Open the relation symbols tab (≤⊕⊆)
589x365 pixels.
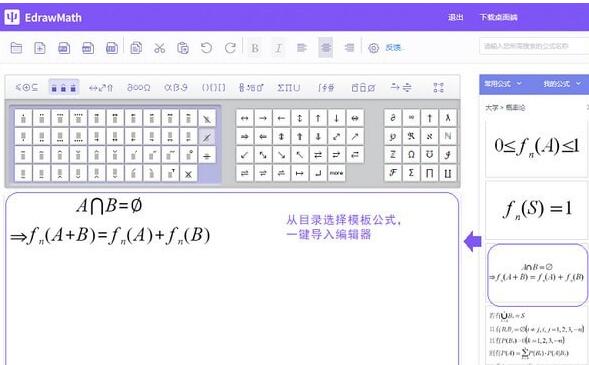[27, 87]
